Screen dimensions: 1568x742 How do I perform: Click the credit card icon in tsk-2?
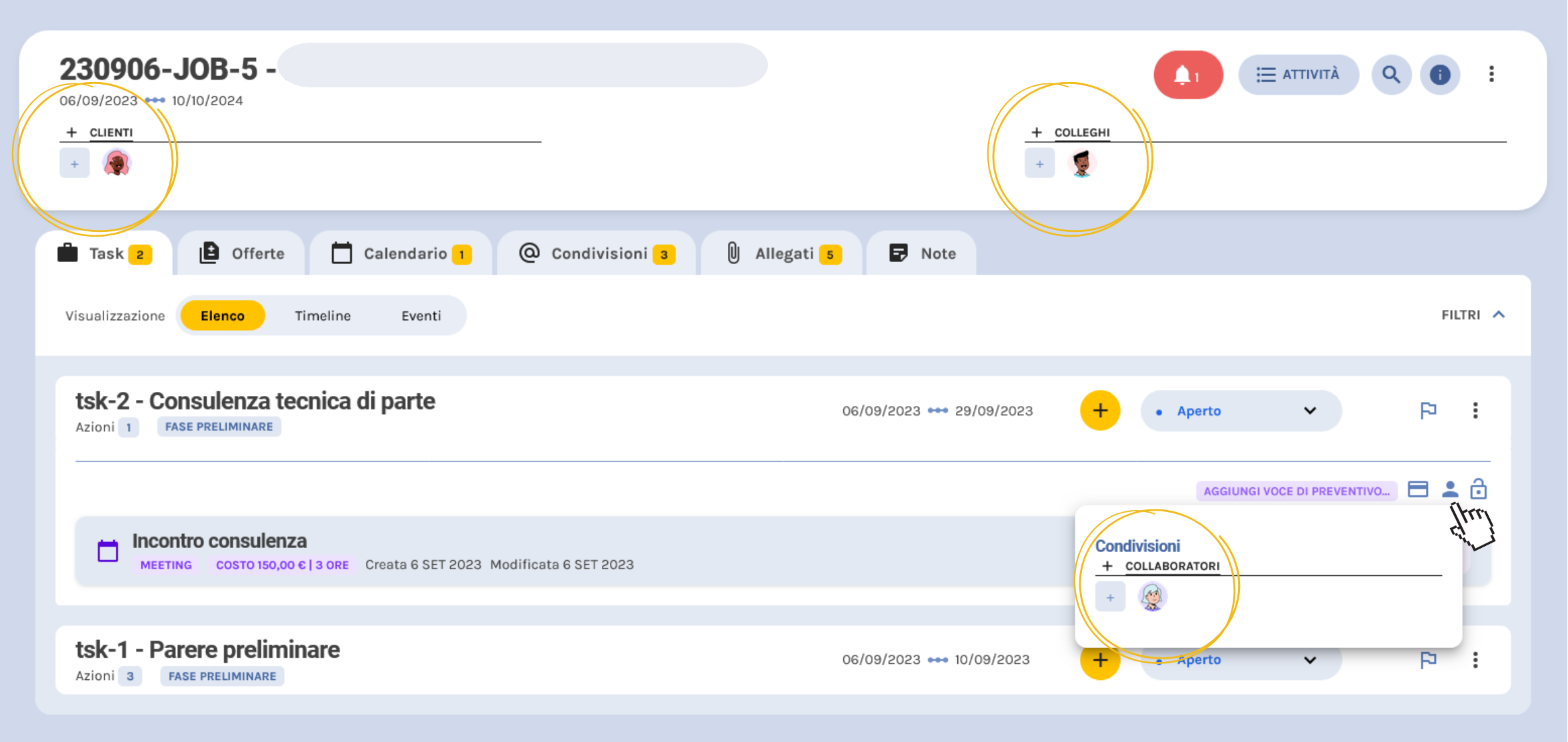pyautogui.click(x=1417, y=489)
